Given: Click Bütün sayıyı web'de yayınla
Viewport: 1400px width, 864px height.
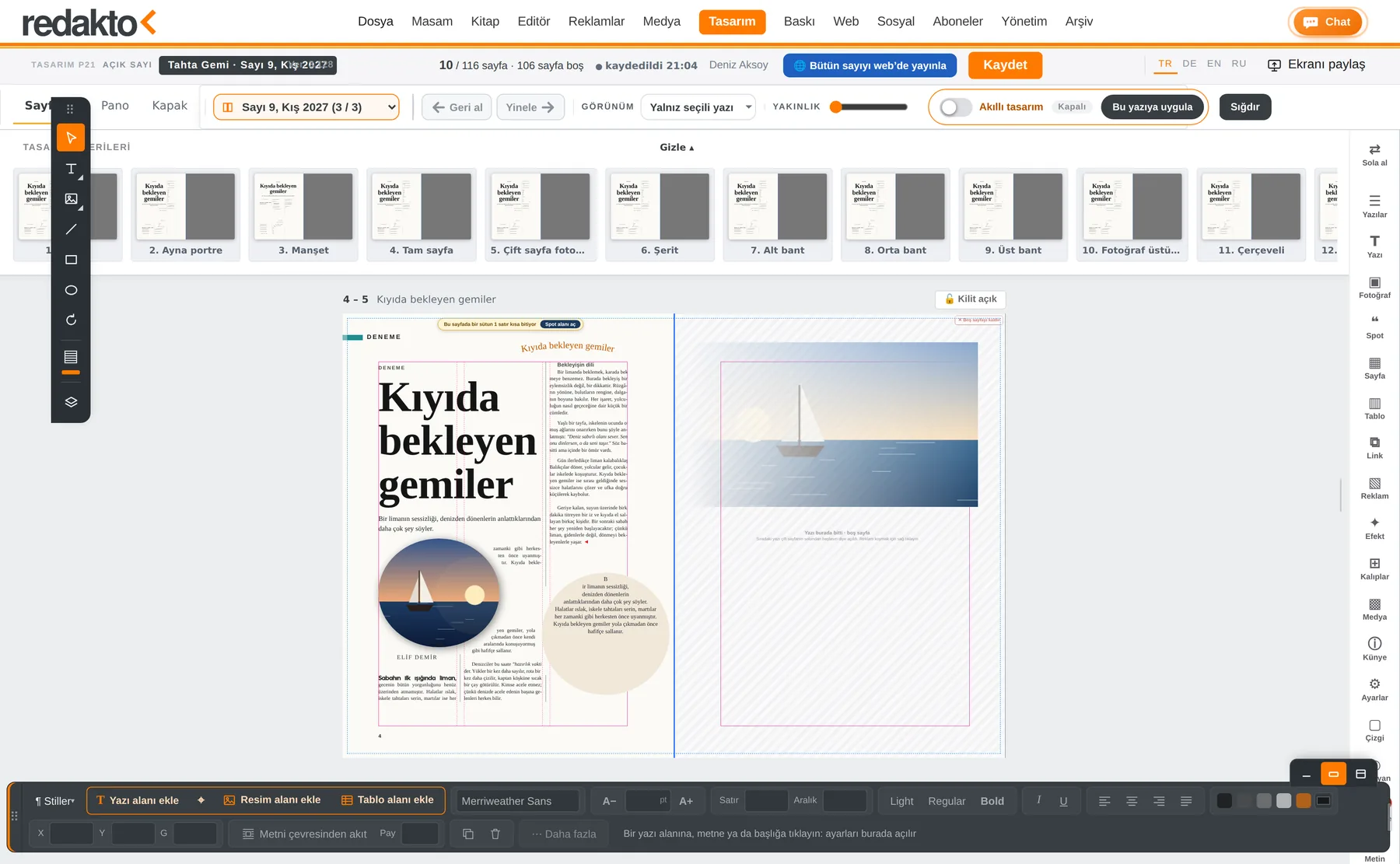Looking at the screenshot, I should point(870,65).
